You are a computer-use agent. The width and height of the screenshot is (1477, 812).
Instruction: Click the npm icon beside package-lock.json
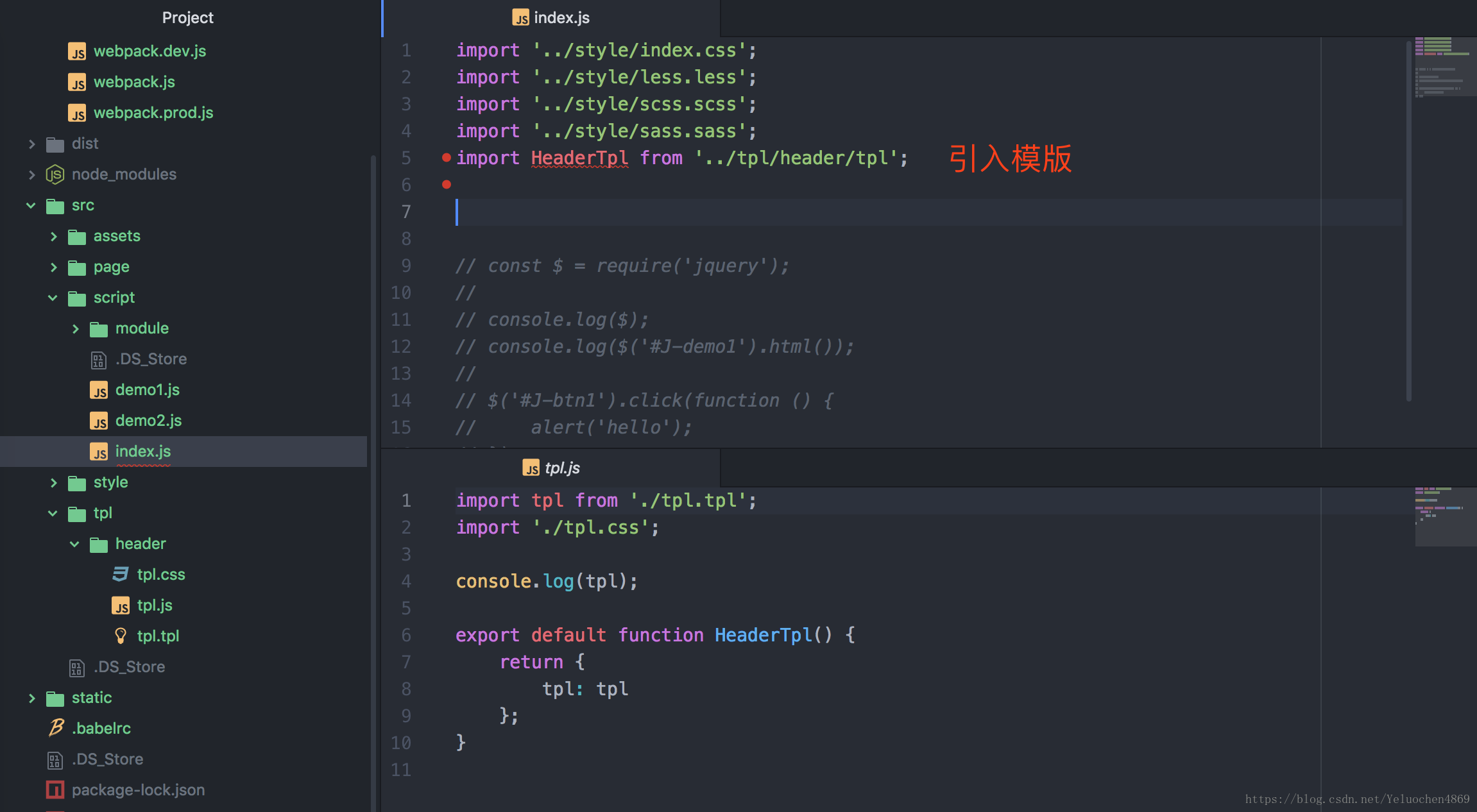[55, 790]
